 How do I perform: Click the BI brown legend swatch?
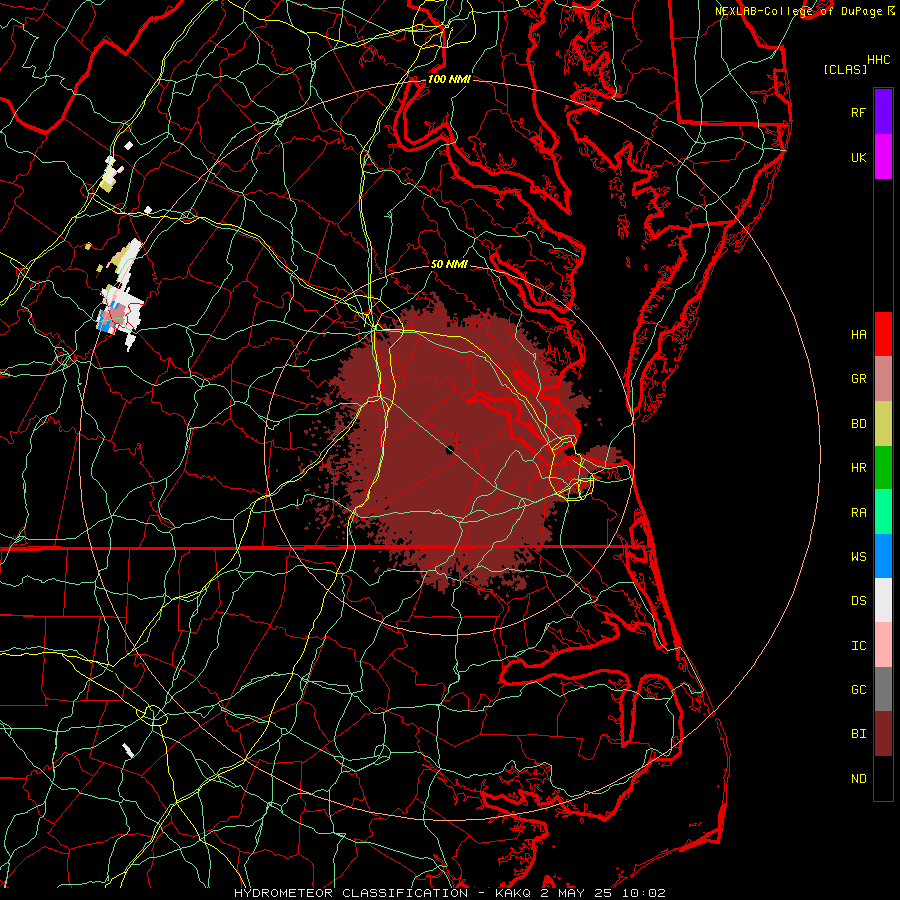(x=883, y=734)
